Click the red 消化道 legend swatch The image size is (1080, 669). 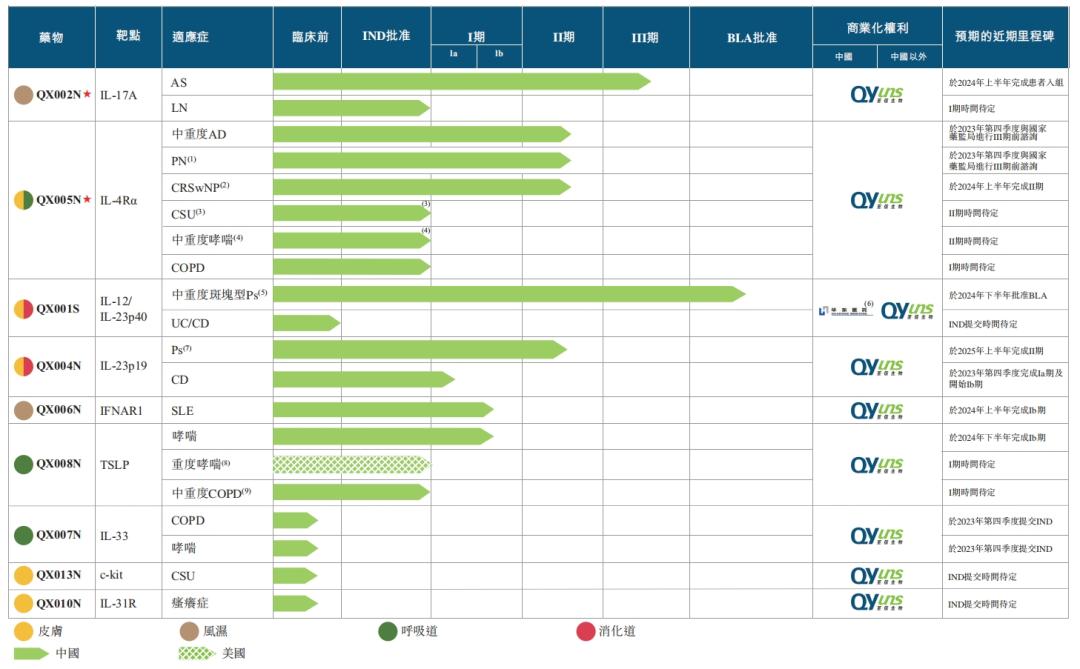pyautogui.click(x=585, y=631)
